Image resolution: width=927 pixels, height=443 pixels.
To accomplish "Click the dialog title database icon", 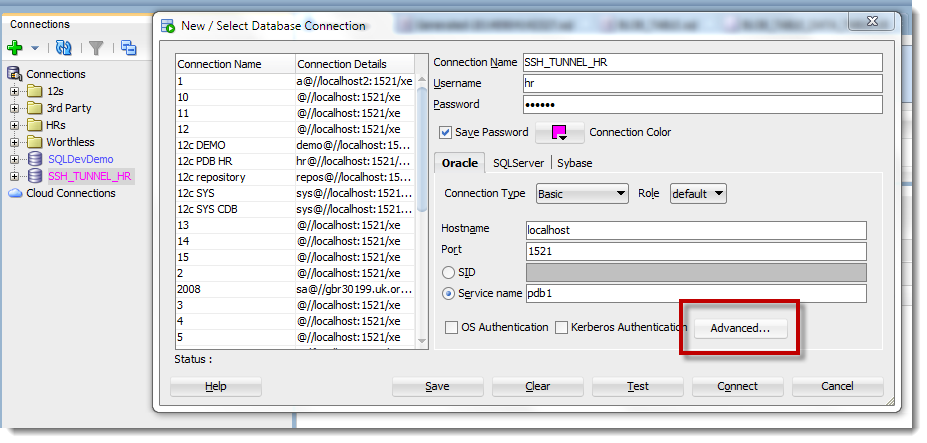I will click(168, 26).
